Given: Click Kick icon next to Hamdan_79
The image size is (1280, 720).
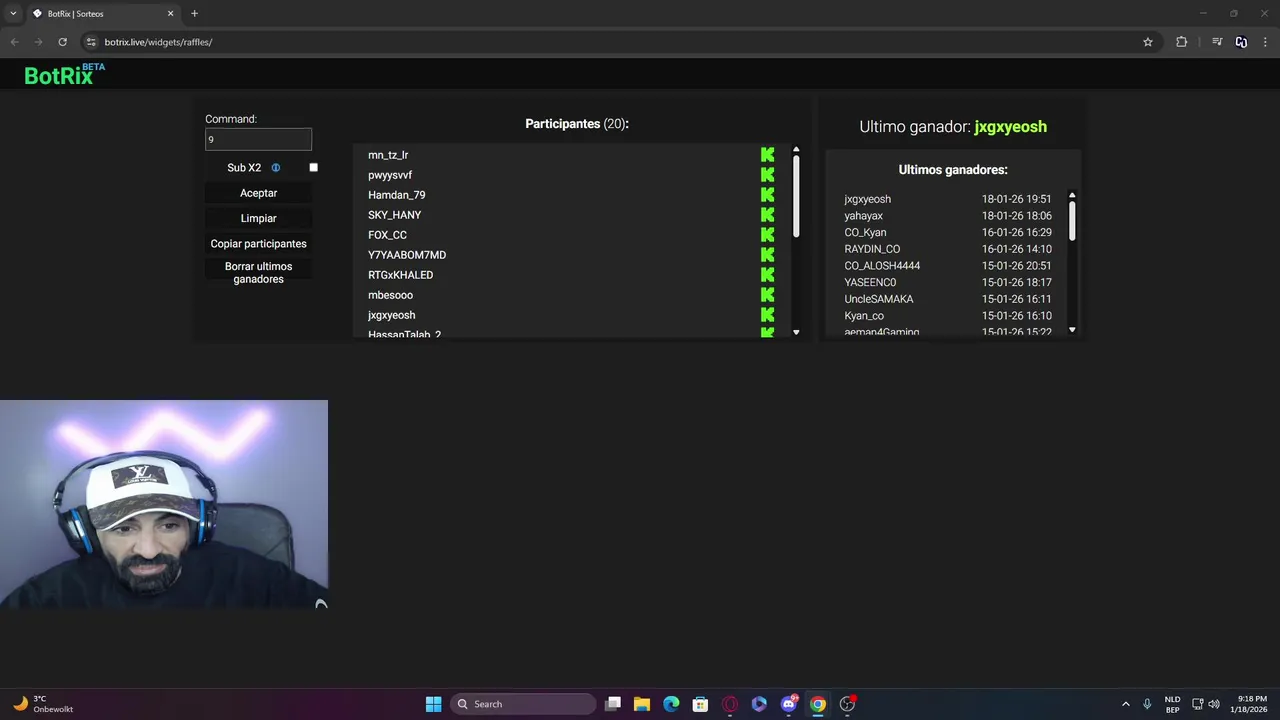Looking at the screenshot, I should pos(767,195).
